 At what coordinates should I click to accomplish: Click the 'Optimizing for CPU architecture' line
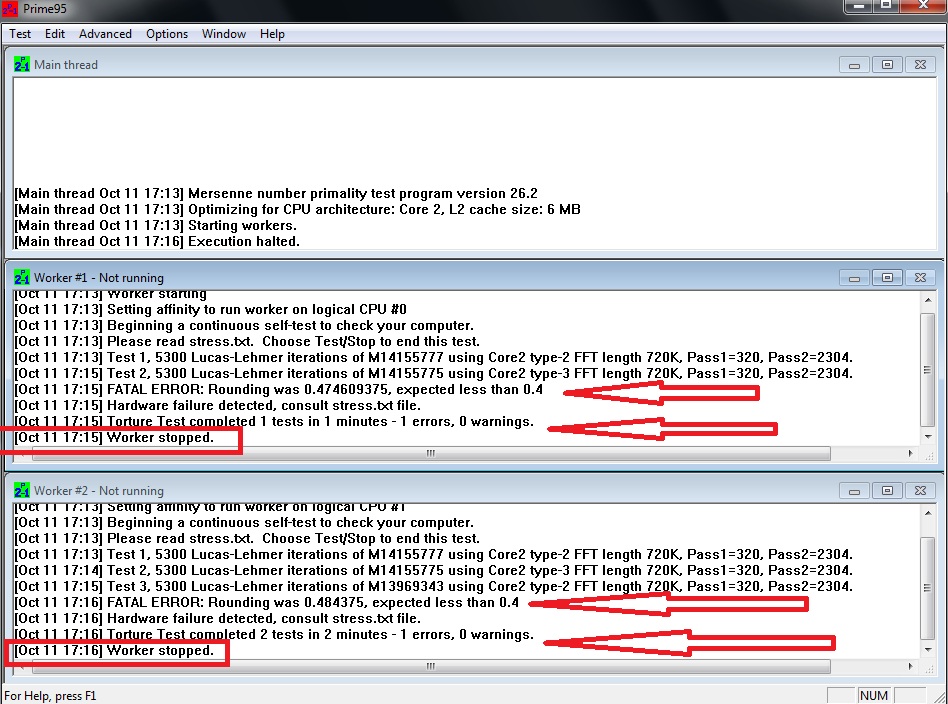297,209
